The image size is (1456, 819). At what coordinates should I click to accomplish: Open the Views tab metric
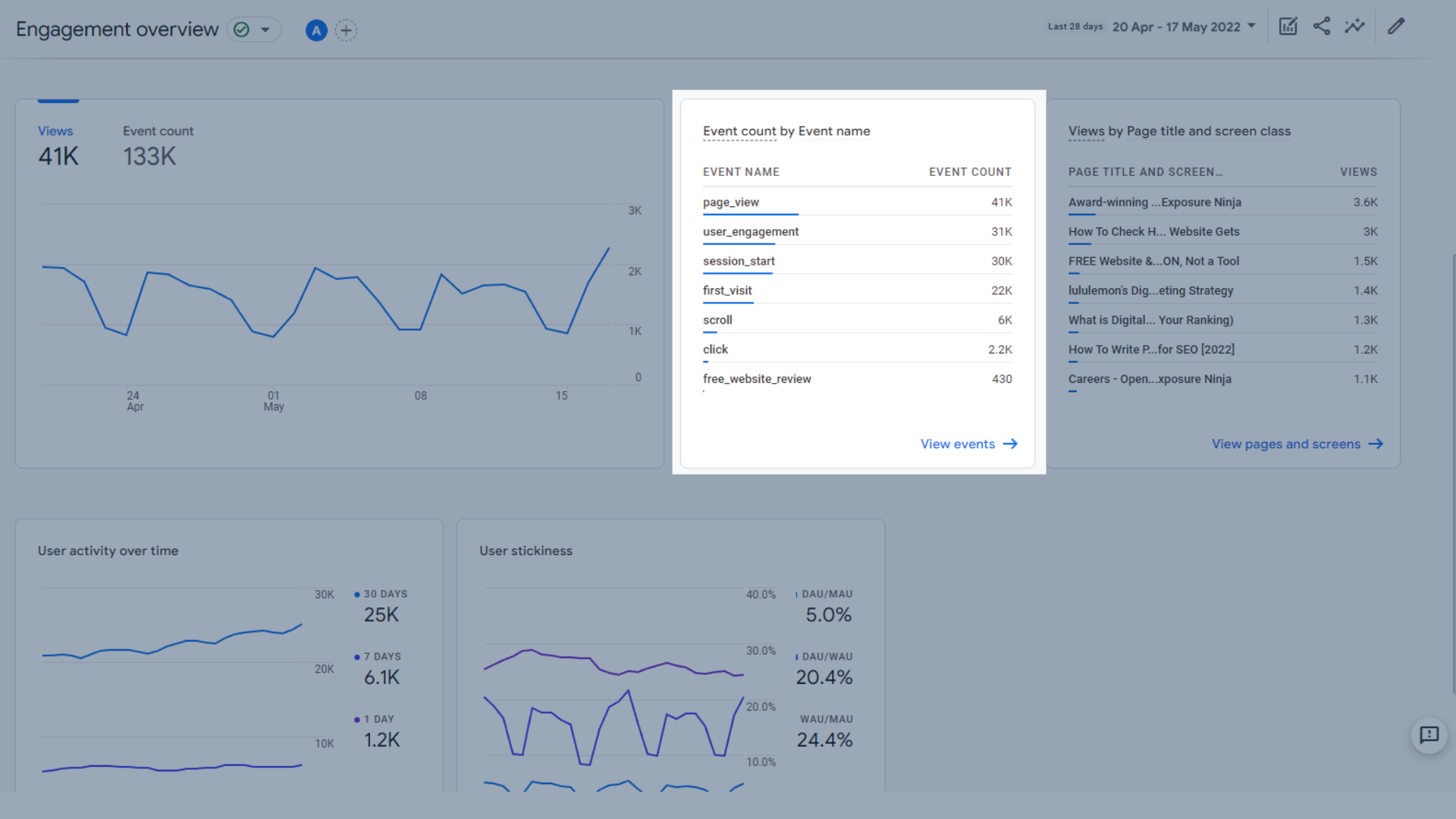click(56, 131)
